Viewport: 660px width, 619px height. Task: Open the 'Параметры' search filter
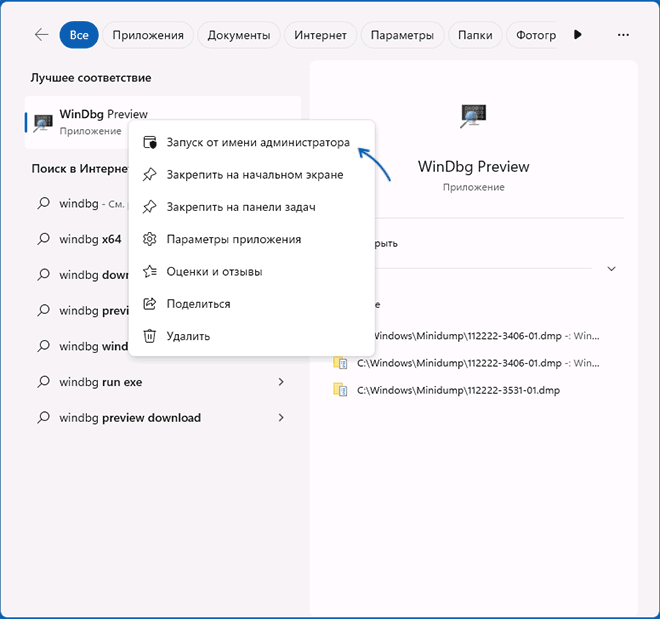pos(402,35)
